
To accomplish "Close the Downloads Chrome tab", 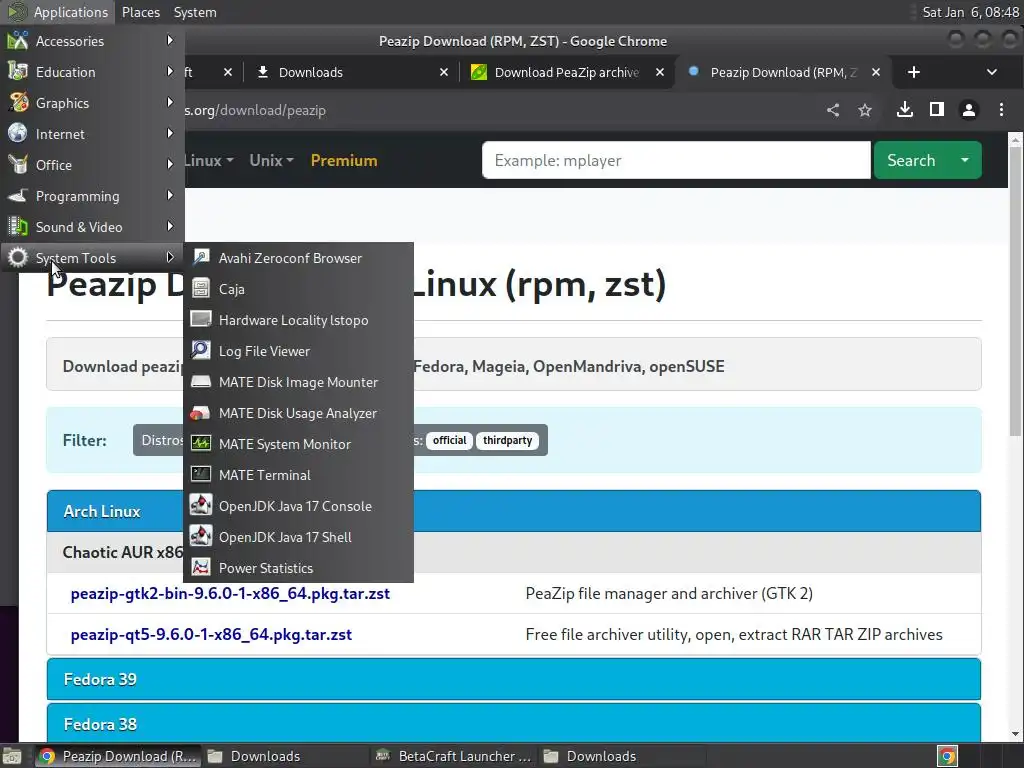I will pyautogui.click(x=444, y=72).
